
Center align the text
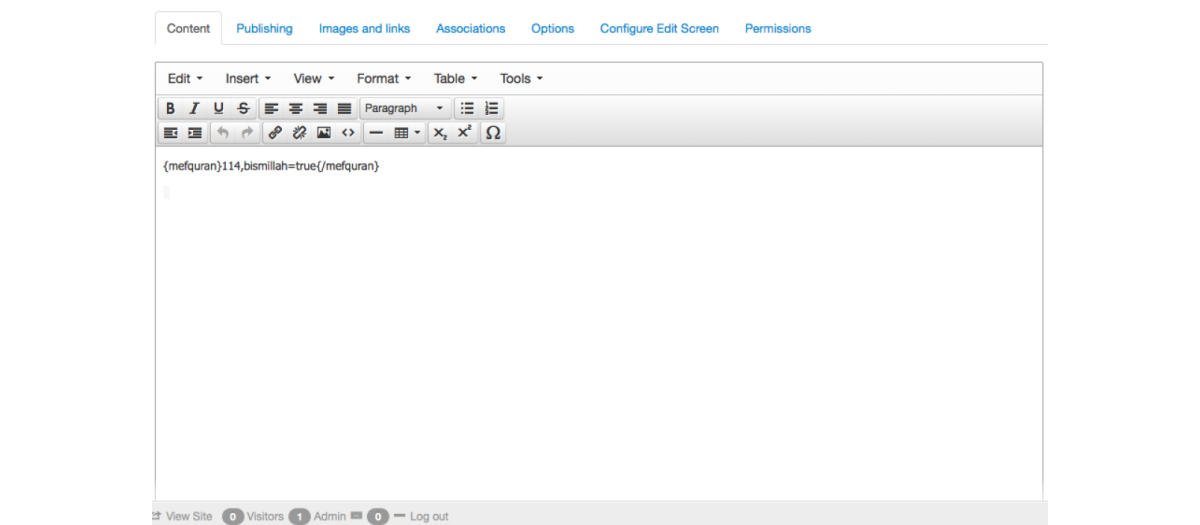tap(295, 108)
